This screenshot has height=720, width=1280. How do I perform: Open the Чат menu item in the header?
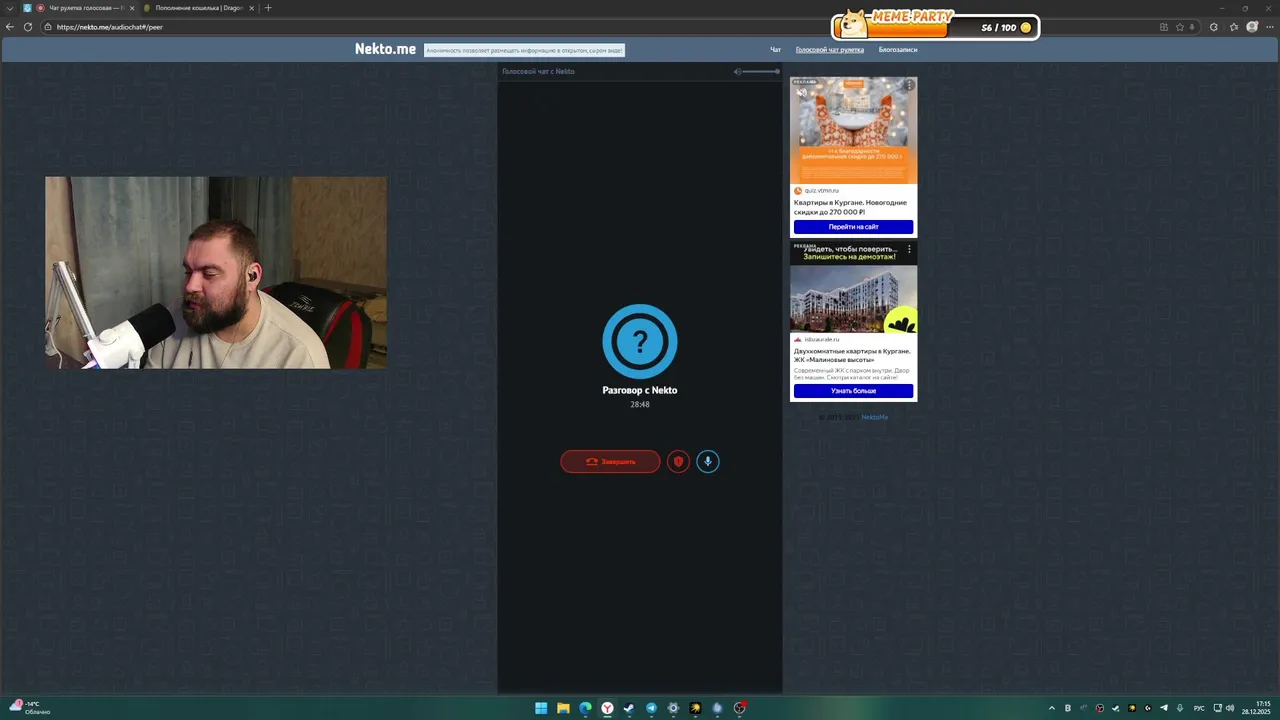tap(775, 49)
